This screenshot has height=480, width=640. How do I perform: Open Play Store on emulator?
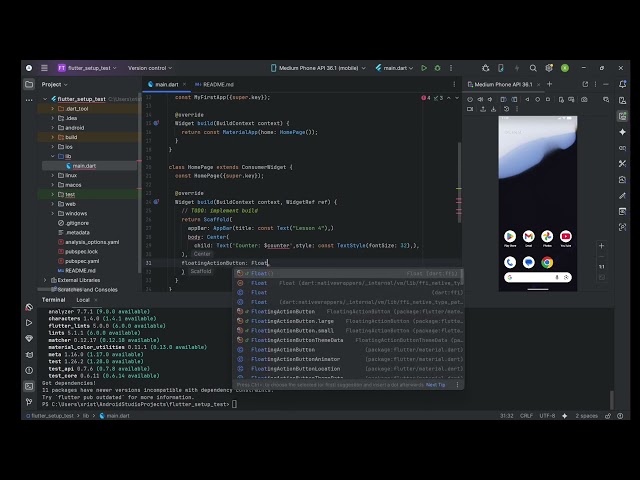(510, 237)
